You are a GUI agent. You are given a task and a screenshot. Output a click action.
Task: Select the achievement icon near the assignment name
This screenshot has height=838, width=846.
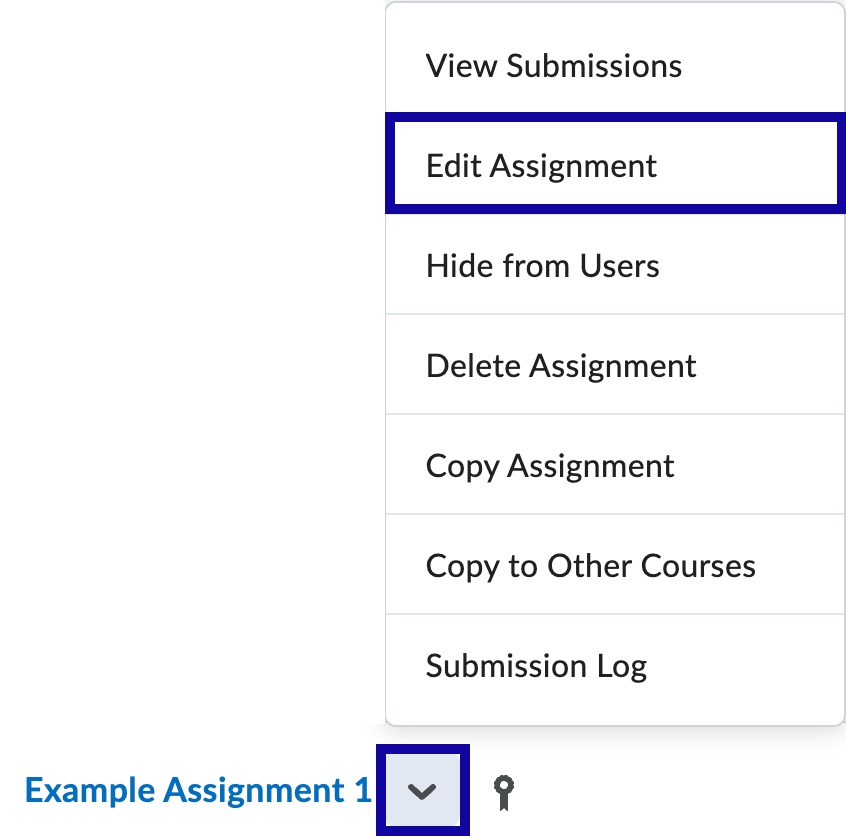click(503, 790)
